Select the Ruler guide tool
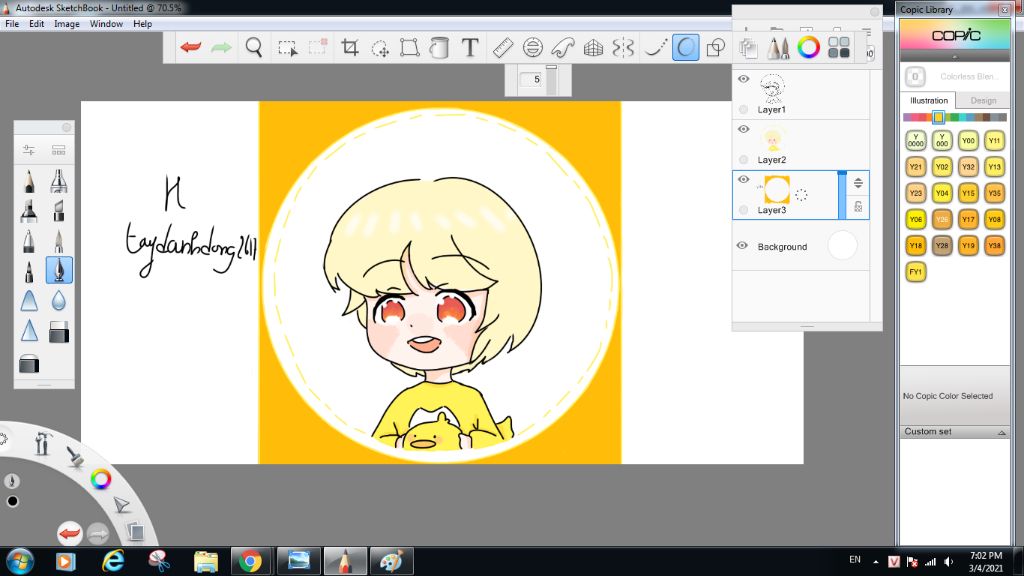Viewport: 1024px width, 576px height. 503,48
